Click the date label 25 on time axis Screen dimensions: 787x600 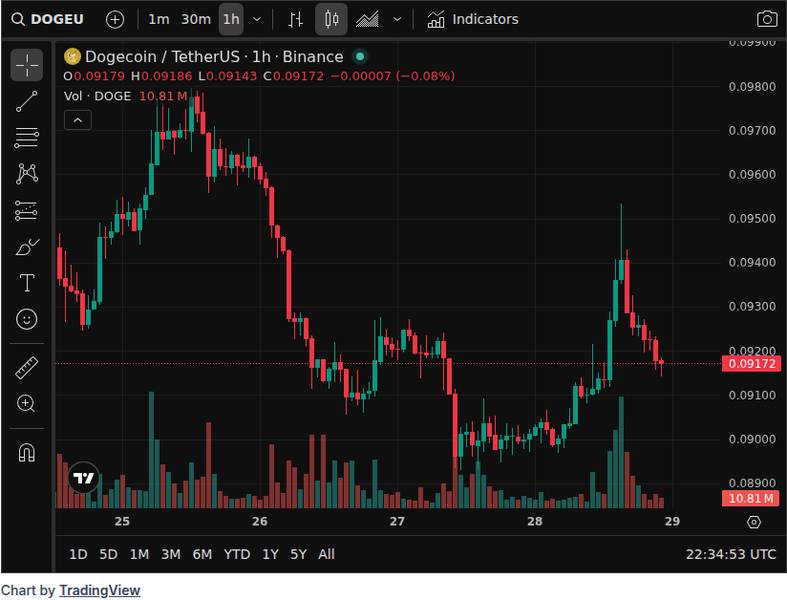pos(122,522)
